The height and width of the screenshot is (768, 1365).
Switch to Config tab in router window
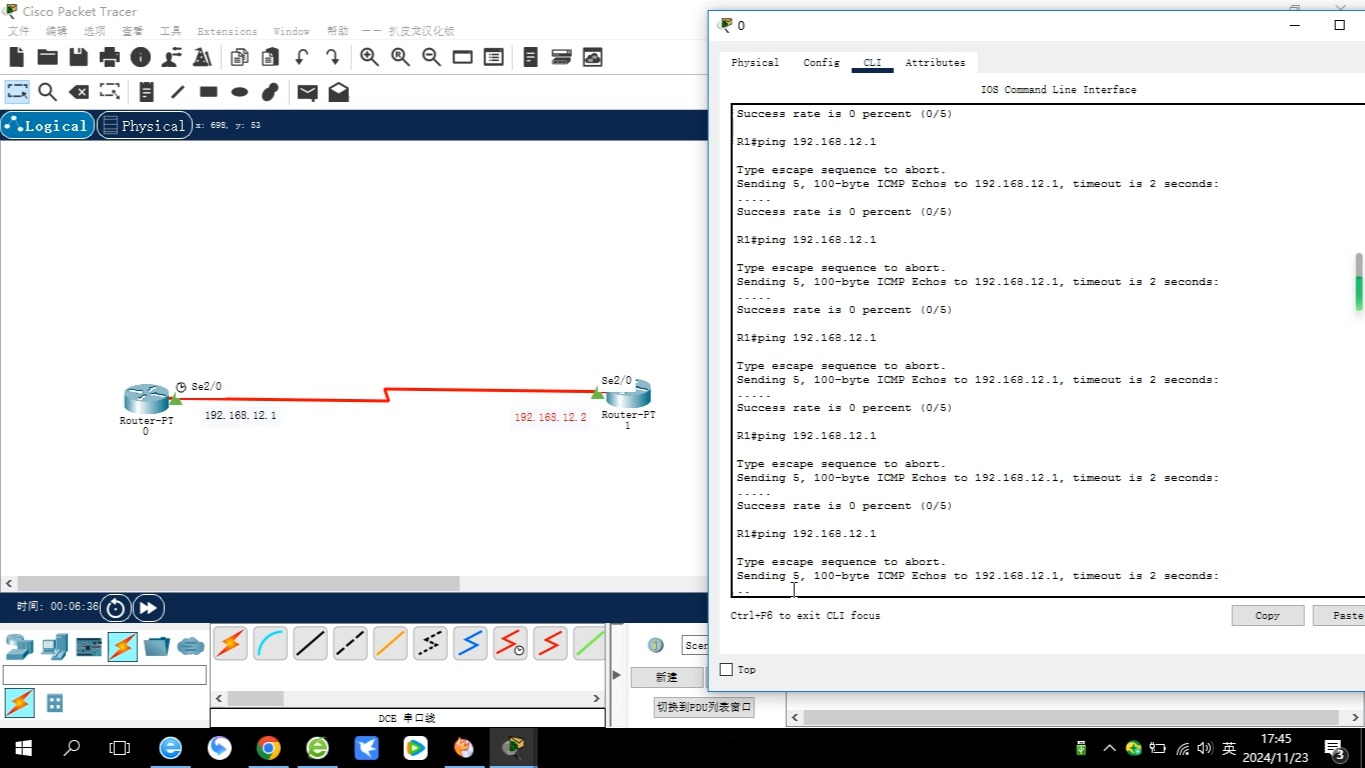click(821, 62)
